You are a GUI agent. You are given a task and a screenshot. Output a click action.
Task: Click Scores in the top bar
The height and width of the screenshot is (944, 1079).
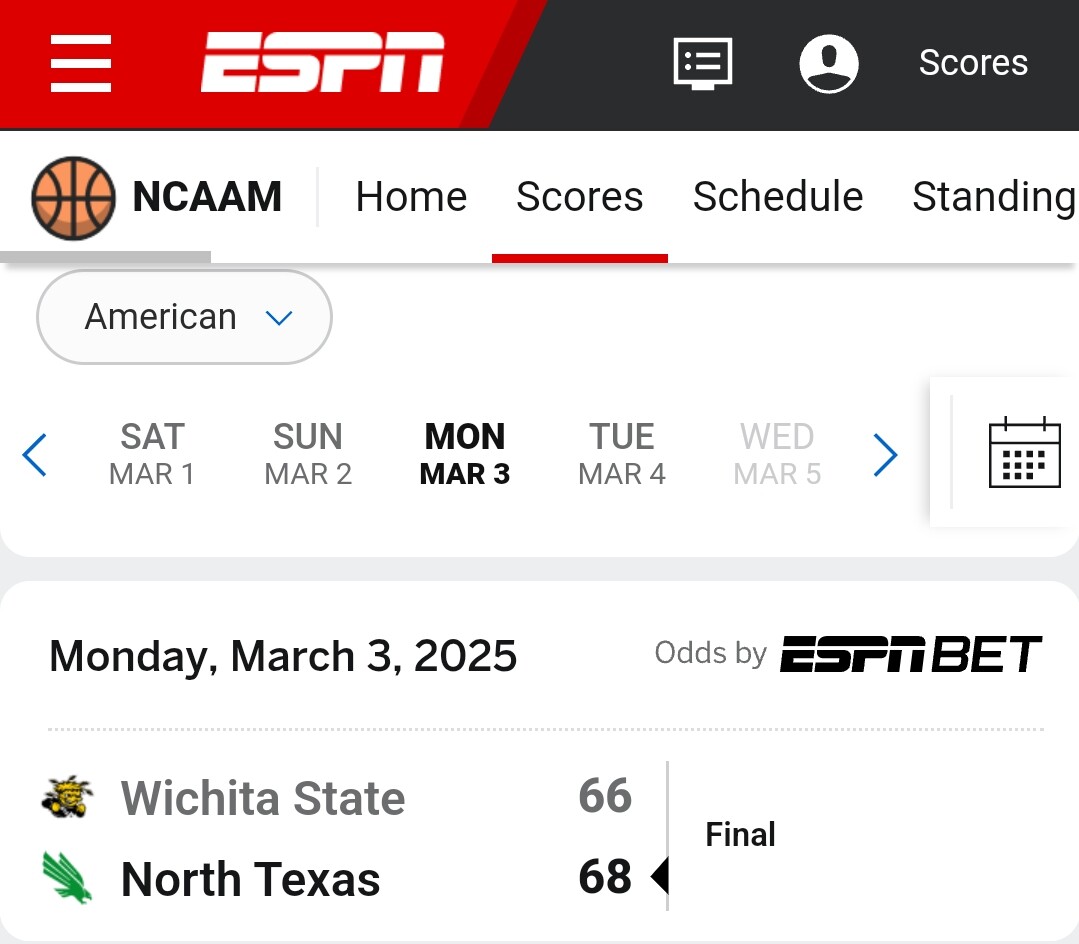tap(973, 63)
